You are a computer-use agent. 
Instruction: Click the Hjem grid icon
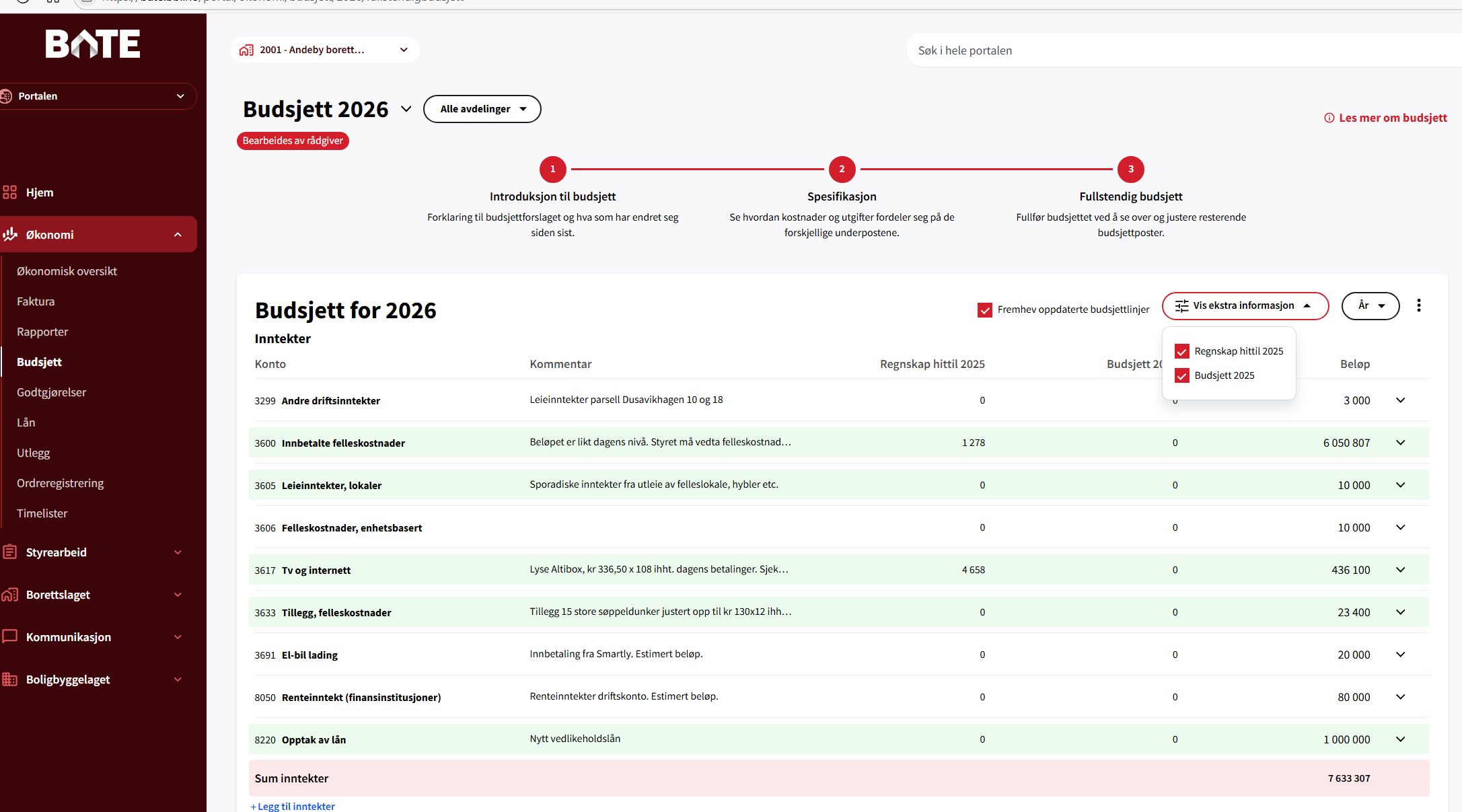pyautogui.click(x=9, y=192)
